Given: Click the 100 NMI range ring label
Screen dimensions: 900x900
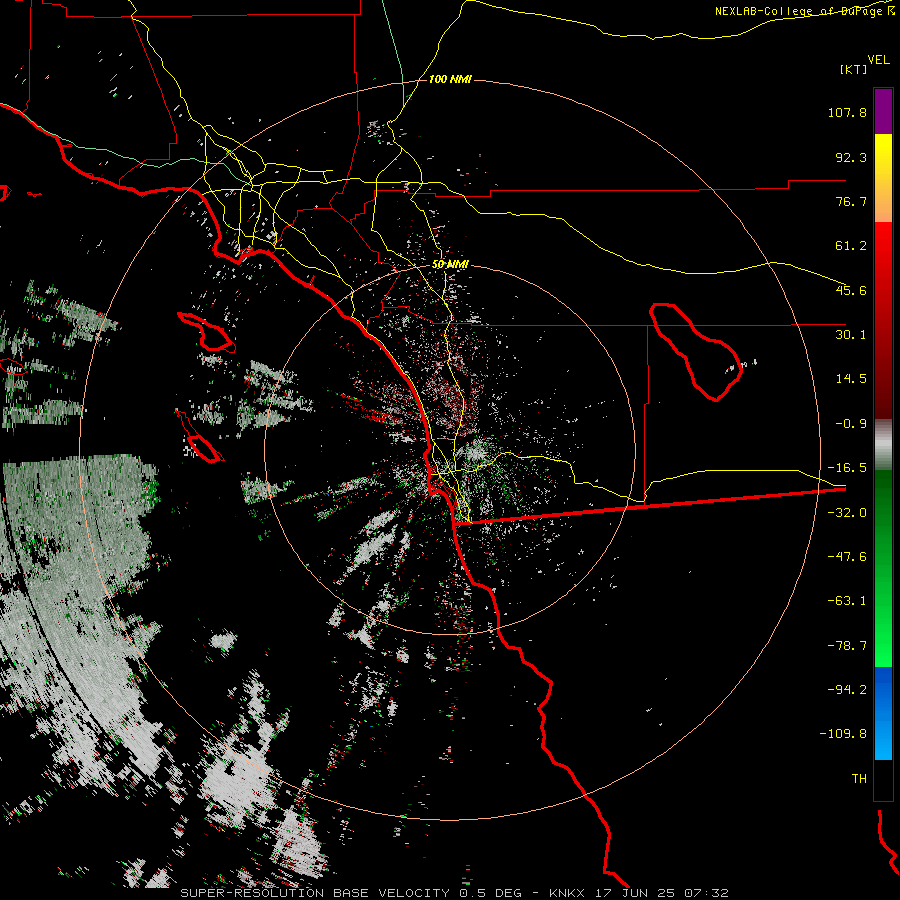Looking at the screenshot, I should click(x=450, y=79).
